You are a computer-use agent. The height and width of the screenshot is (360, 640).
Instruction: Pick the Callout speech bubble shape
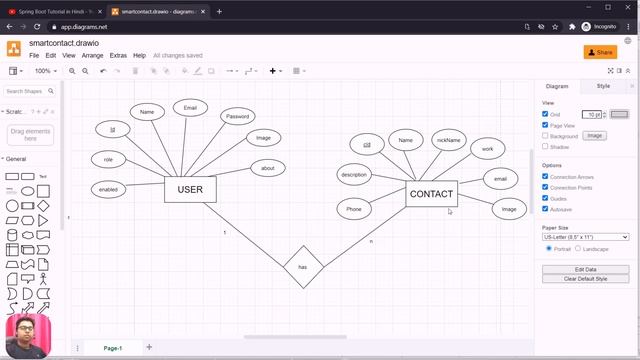[x=27, y=279]
